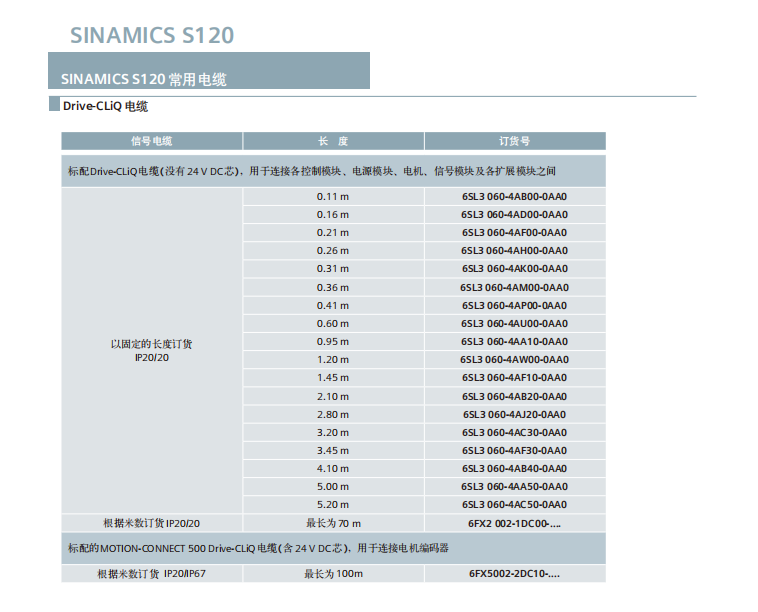
Task: Click the Drive-CLiQ 电缆 section heading
Action: [x=105, y=106]
